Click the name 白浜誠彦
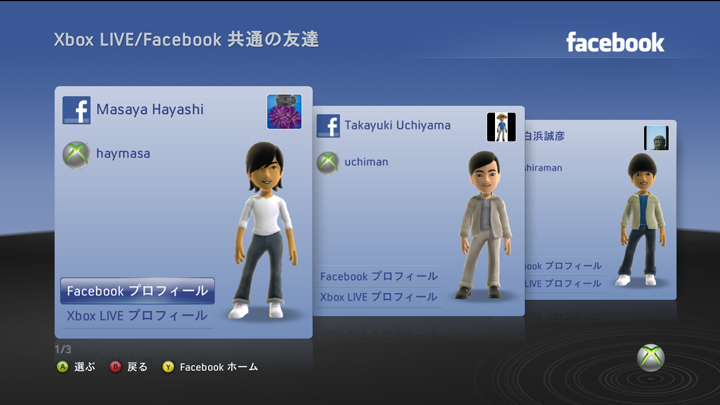Screen dimensions: 720x405 pos(545,136)
